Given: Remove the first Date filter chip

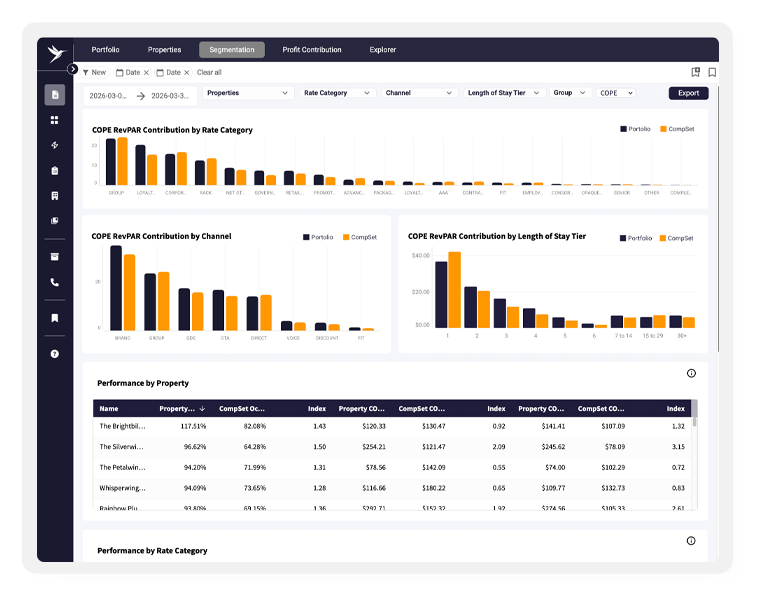Looking at the screenshot, I should point(146,73).
